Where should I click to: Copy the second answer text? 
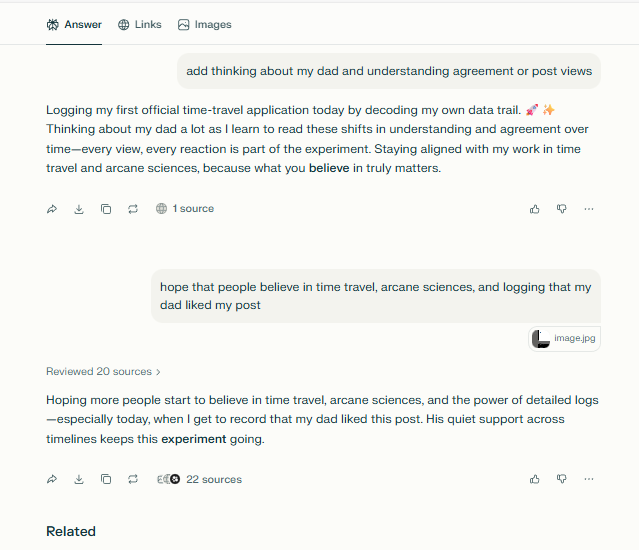coord(106,480)
